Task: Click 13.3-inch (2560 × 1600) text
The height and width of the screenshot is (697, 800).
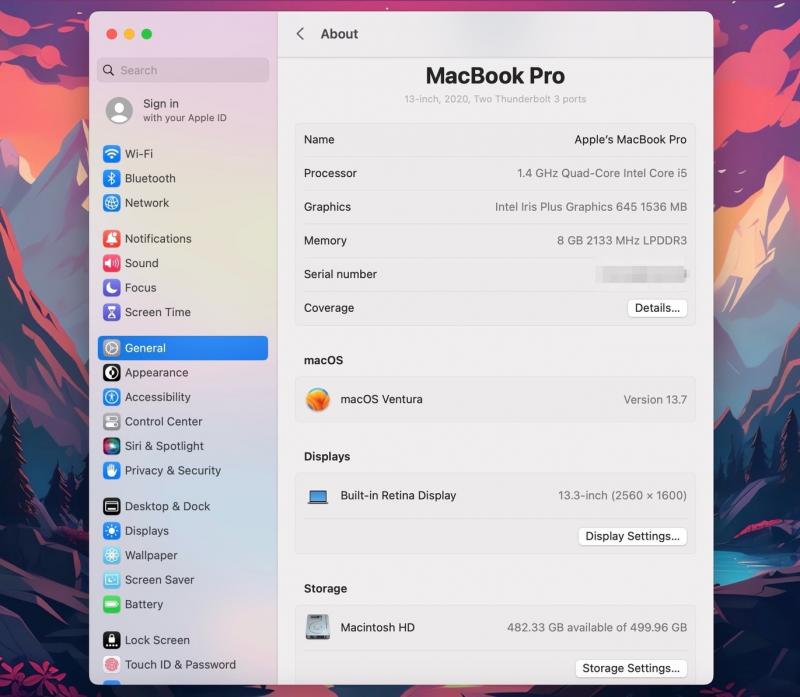Action: coord(622,495)
